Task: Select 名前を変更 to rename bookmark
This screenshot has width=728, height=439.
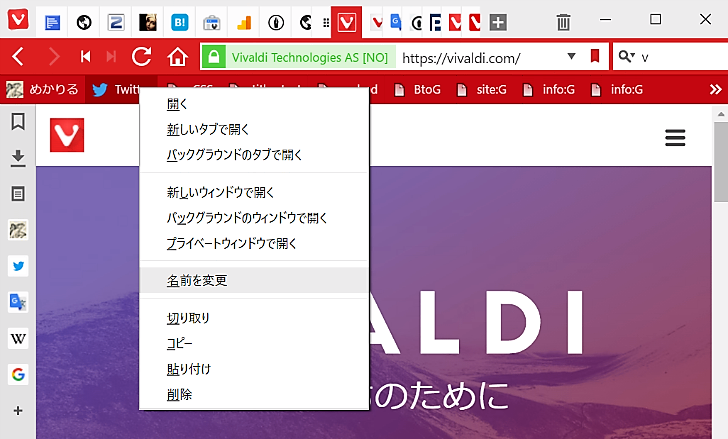Action: tap(254, 280)
